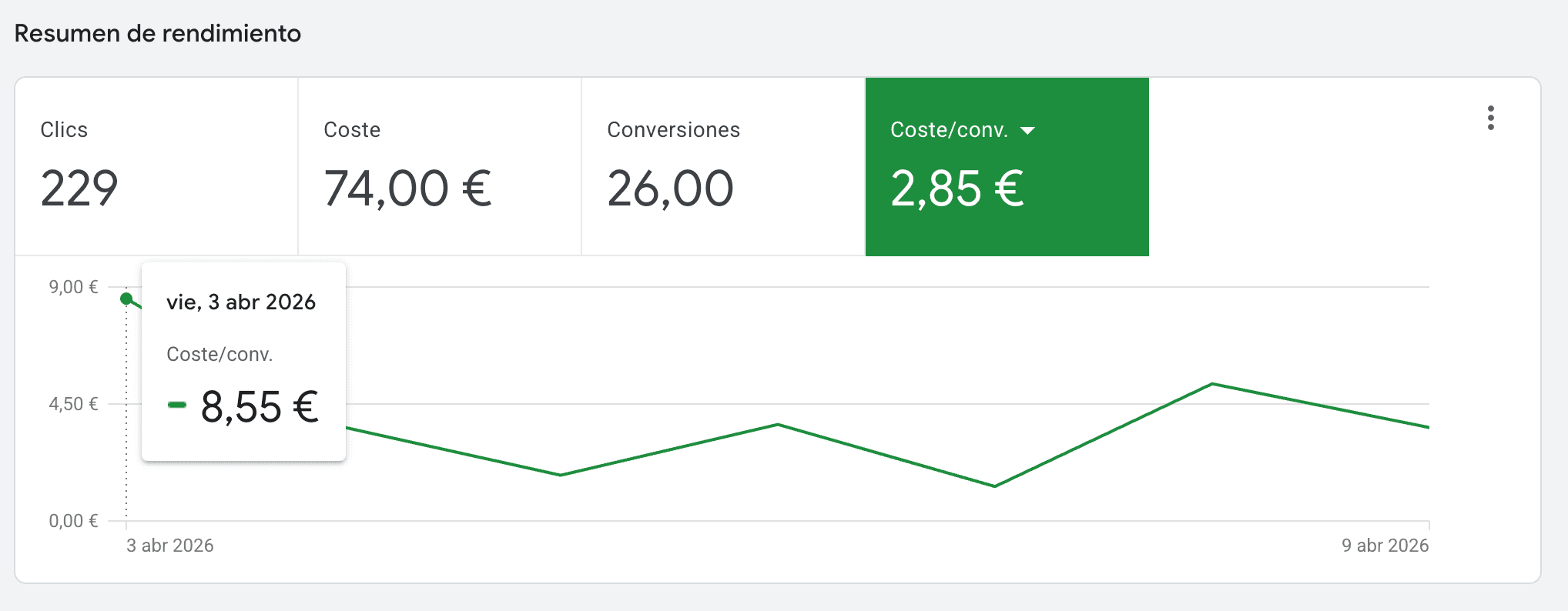
Task: Click the 8,55 € value in tooltip
Action: (260, 407)
